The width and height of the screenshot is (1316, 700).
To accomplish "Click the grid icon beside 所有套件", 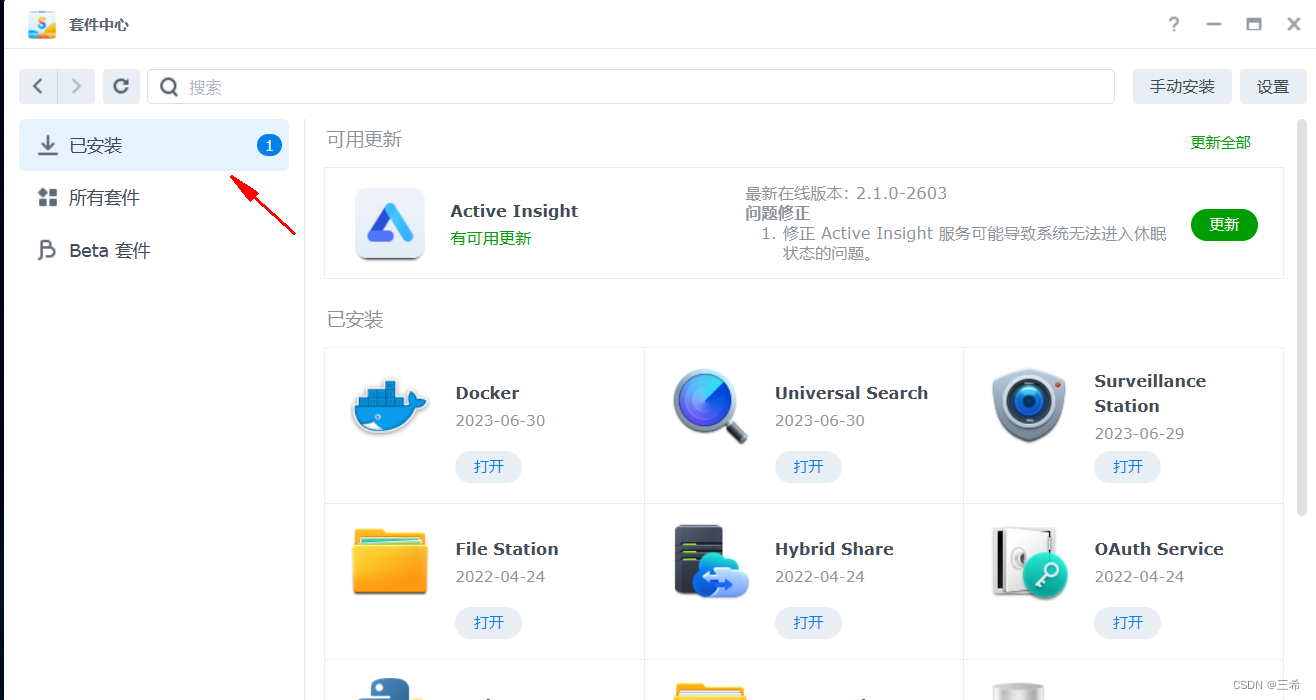I will coord(47,198).
